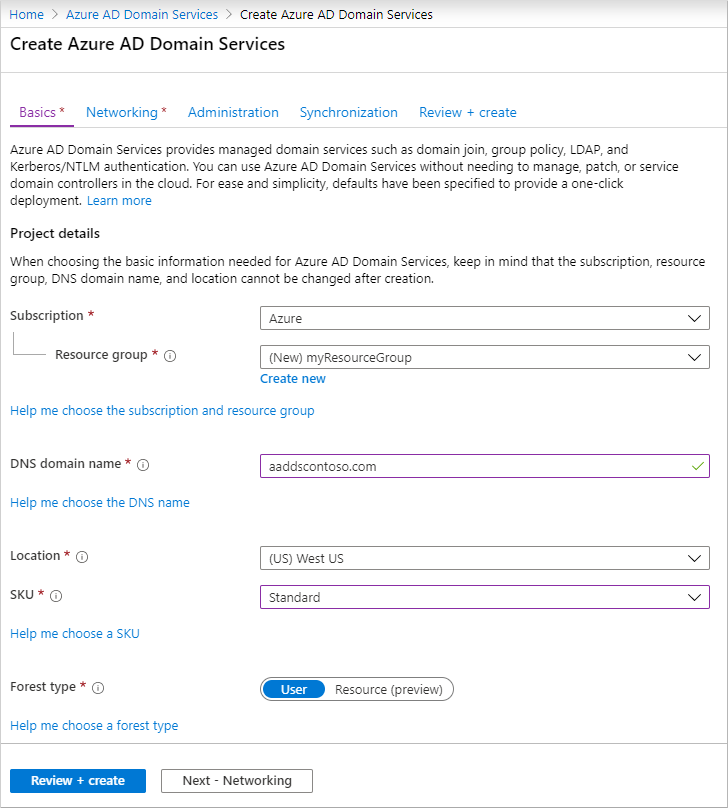Screen dimensions: 728x808
Task: Open the Location dropdown
Action: [485, 558]
